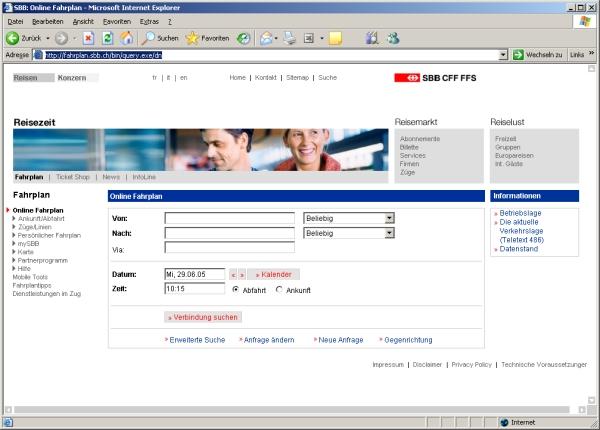The image size is (600, 430).
Task: Click the Print icon in toolbar
Action: tap(289, 38)
